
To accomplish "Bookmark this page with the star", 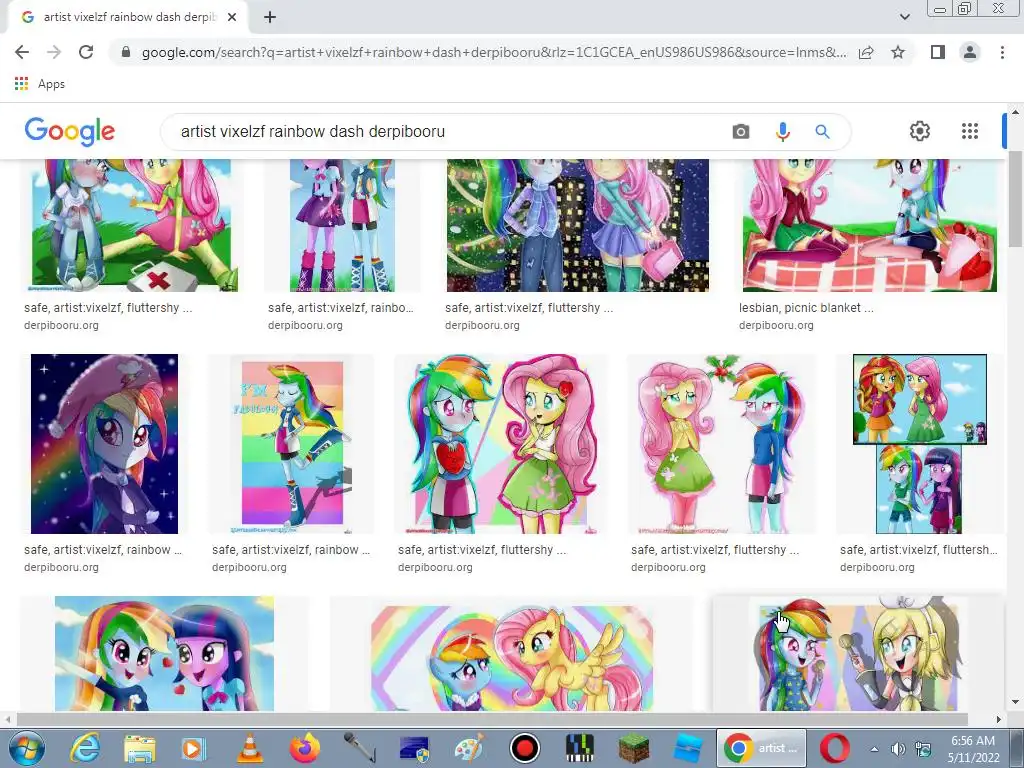I will [898, 52].
